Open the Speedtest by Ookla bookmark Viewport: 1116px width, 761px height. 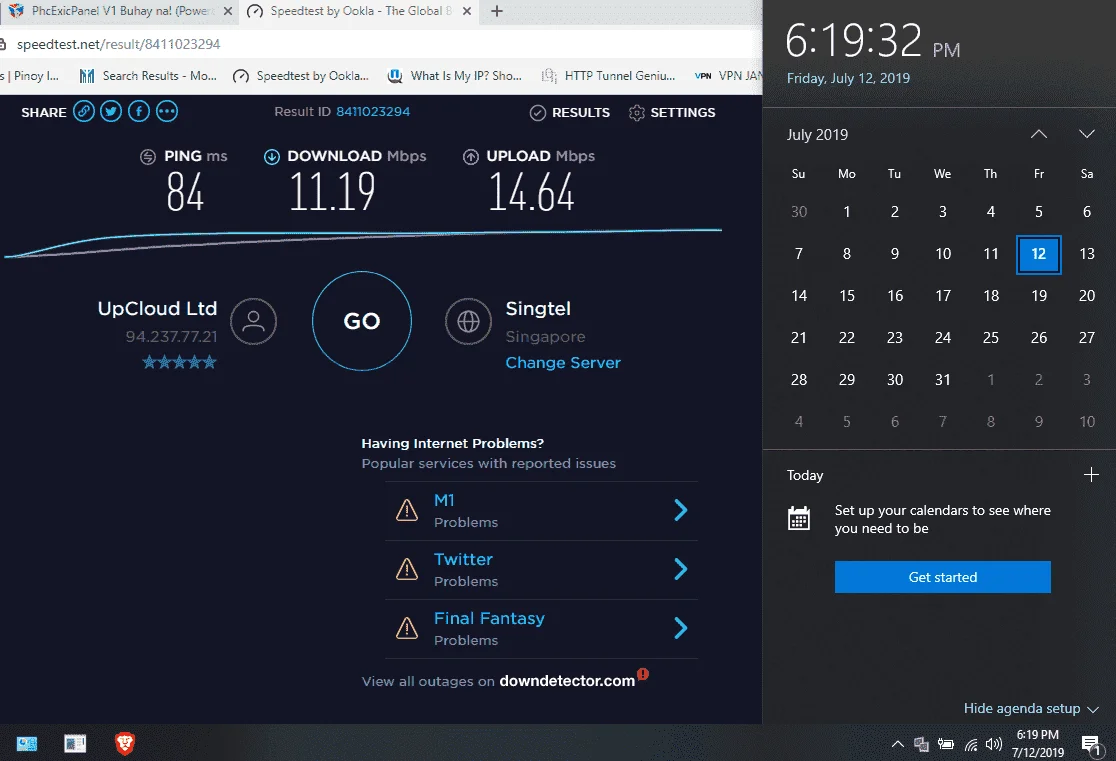[302, 75]
